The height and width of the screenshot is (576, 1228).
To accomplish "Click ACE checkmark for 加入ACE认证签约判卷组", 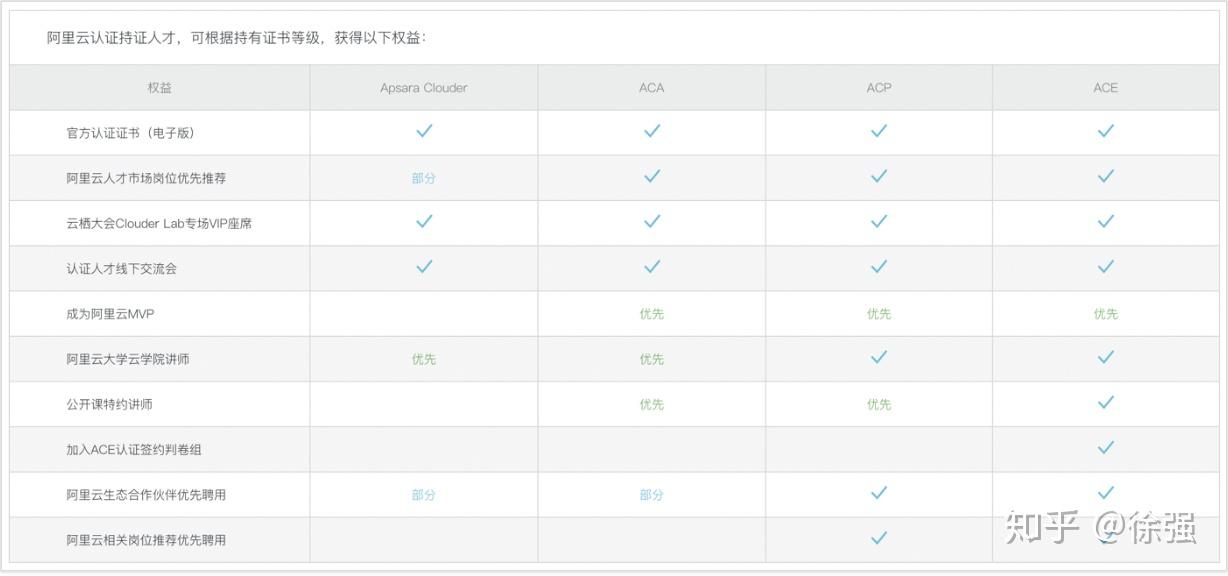I will click(1105, 447).
